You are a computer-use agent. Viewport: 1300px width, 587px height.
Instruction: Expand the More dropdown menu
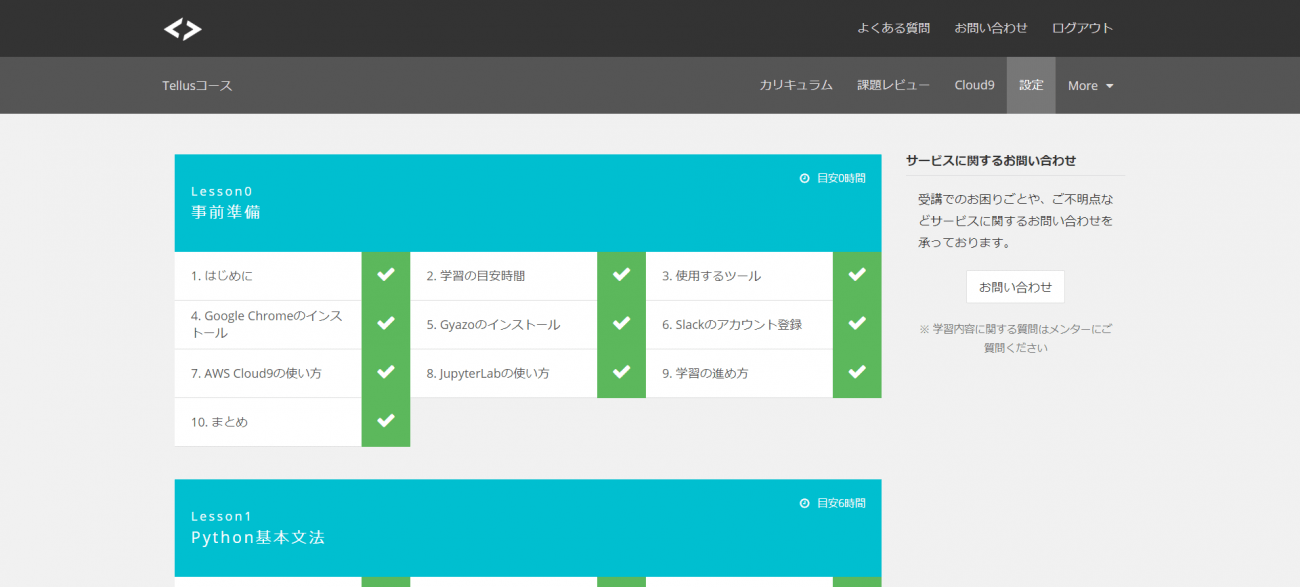coord(1091,86)
